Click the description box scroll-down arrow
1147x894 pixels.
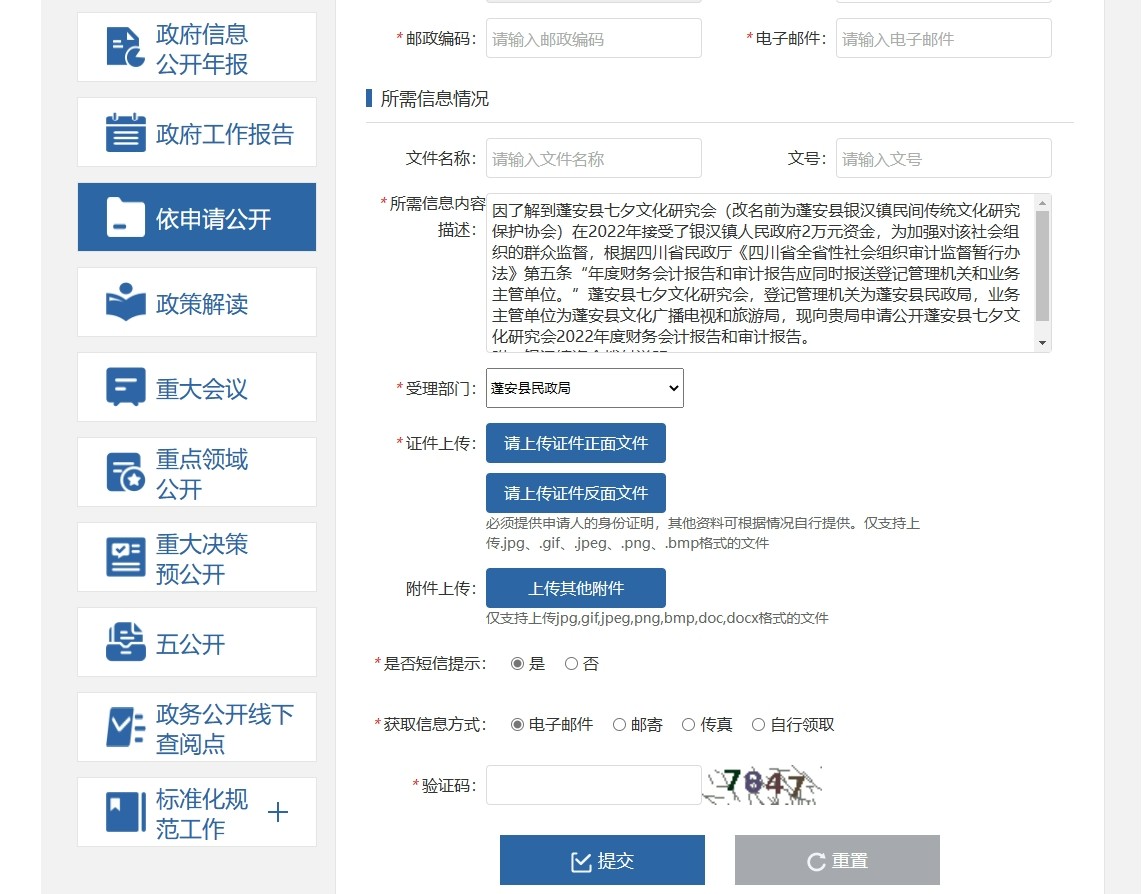[x=1042, y=343]
